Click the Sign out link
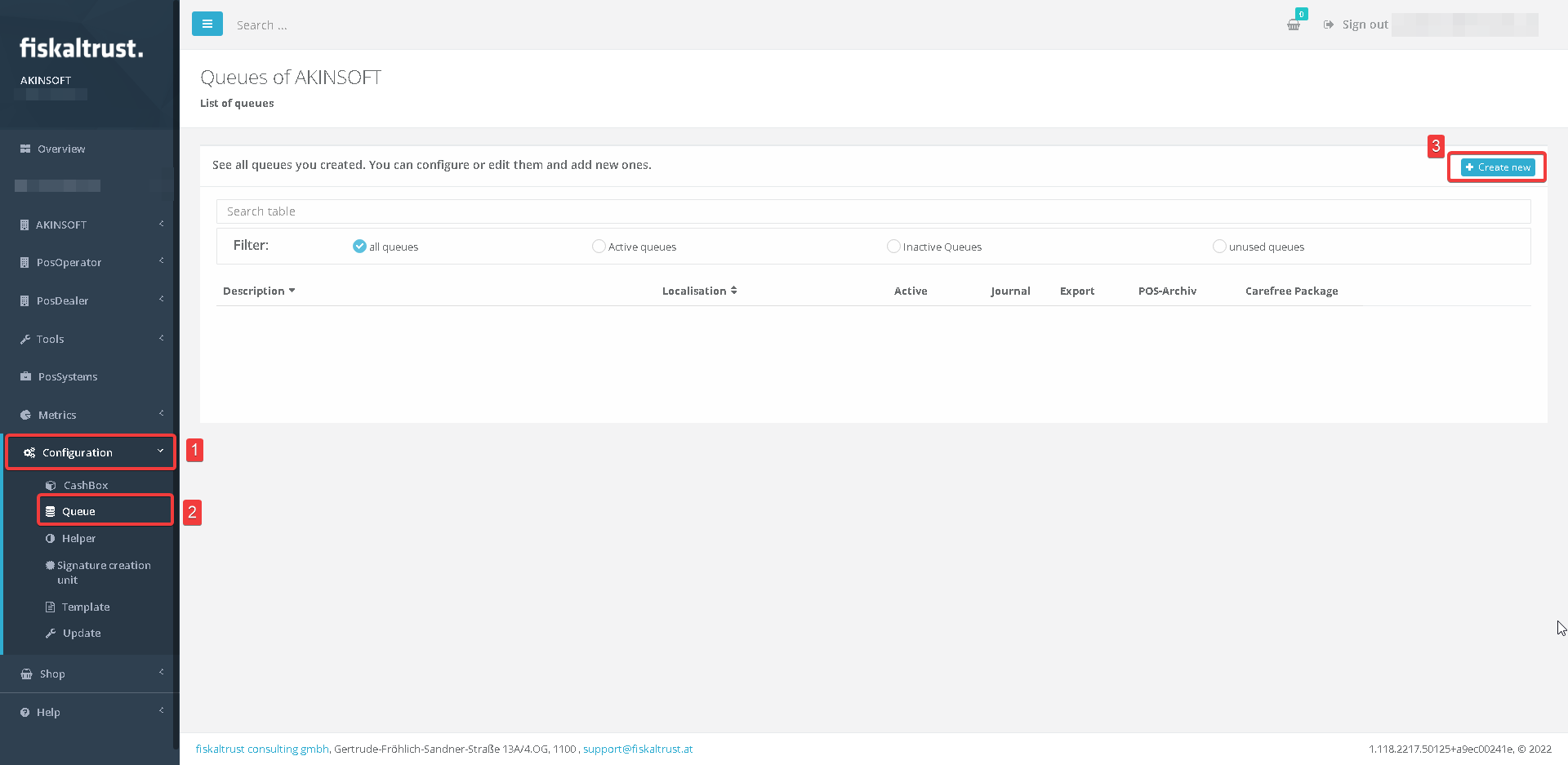 point(1365,24)
